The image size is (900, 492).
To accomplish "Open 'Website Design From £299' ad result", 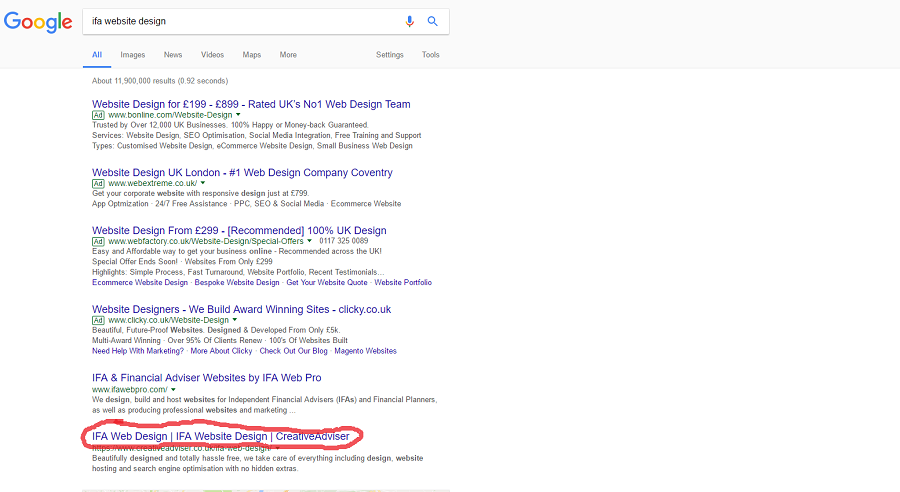I will point(239,230).
